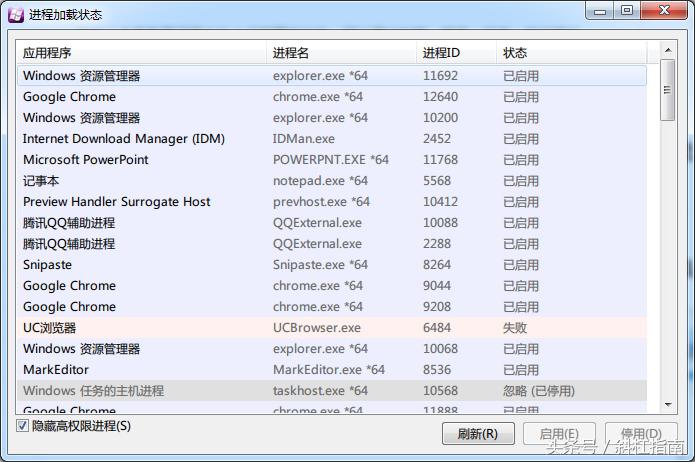The width and height of the screenshot is (695, 462).
Task: Select the Windows 任务的主机进程 row
Action: coord(332,391)
